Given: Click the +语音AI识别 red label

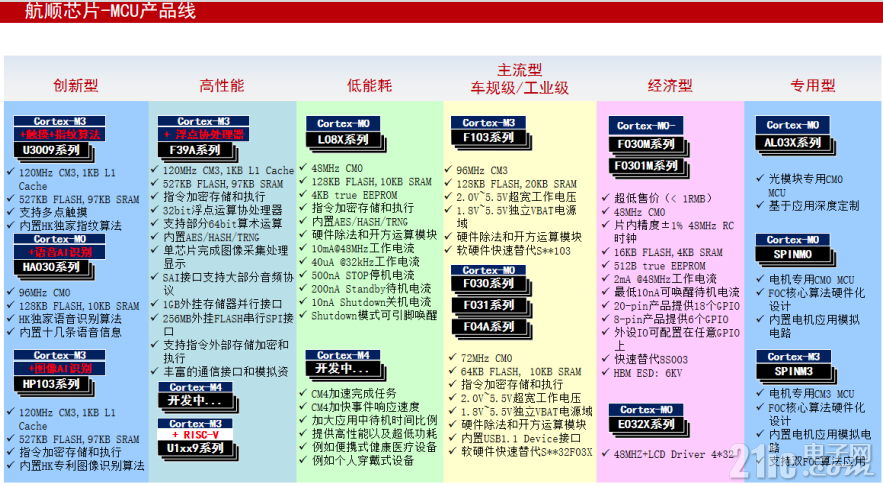Looking at the screenshot, I should [x=60, y=252].
